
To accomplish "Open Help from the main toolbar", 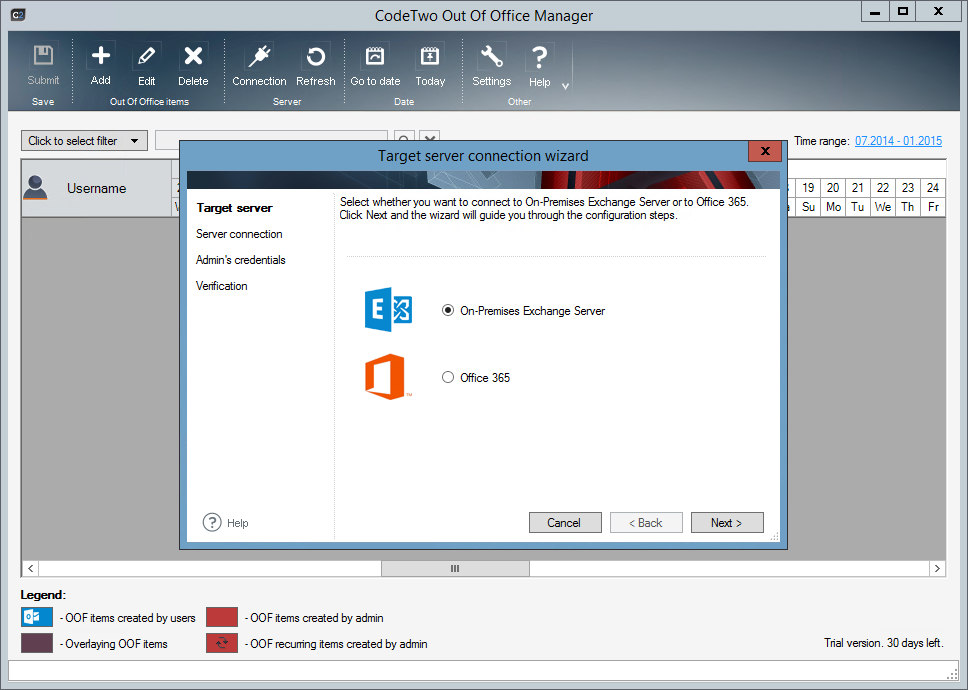I will point(540,65).
